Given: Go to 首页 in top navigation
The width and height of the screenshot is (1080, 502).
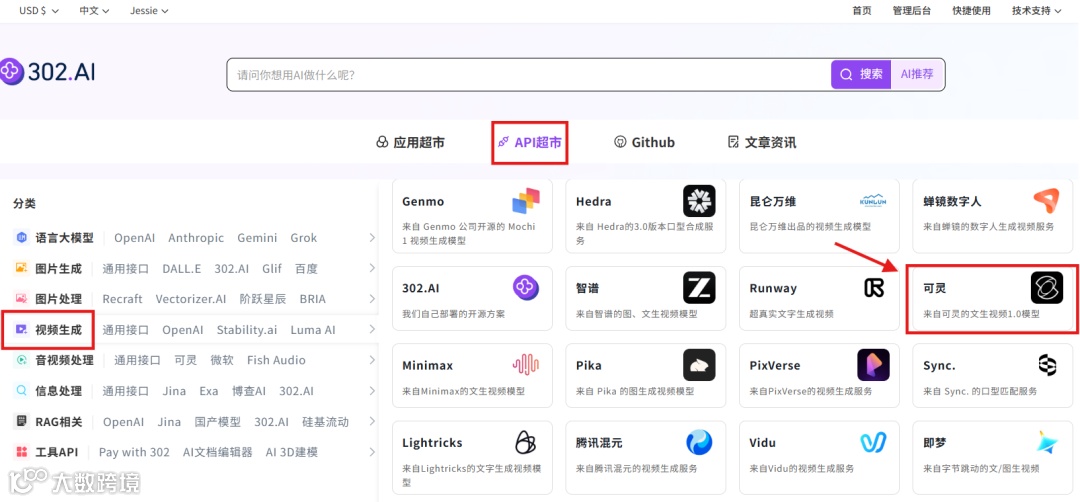Looking at the screenshot, I should [862, 10].
